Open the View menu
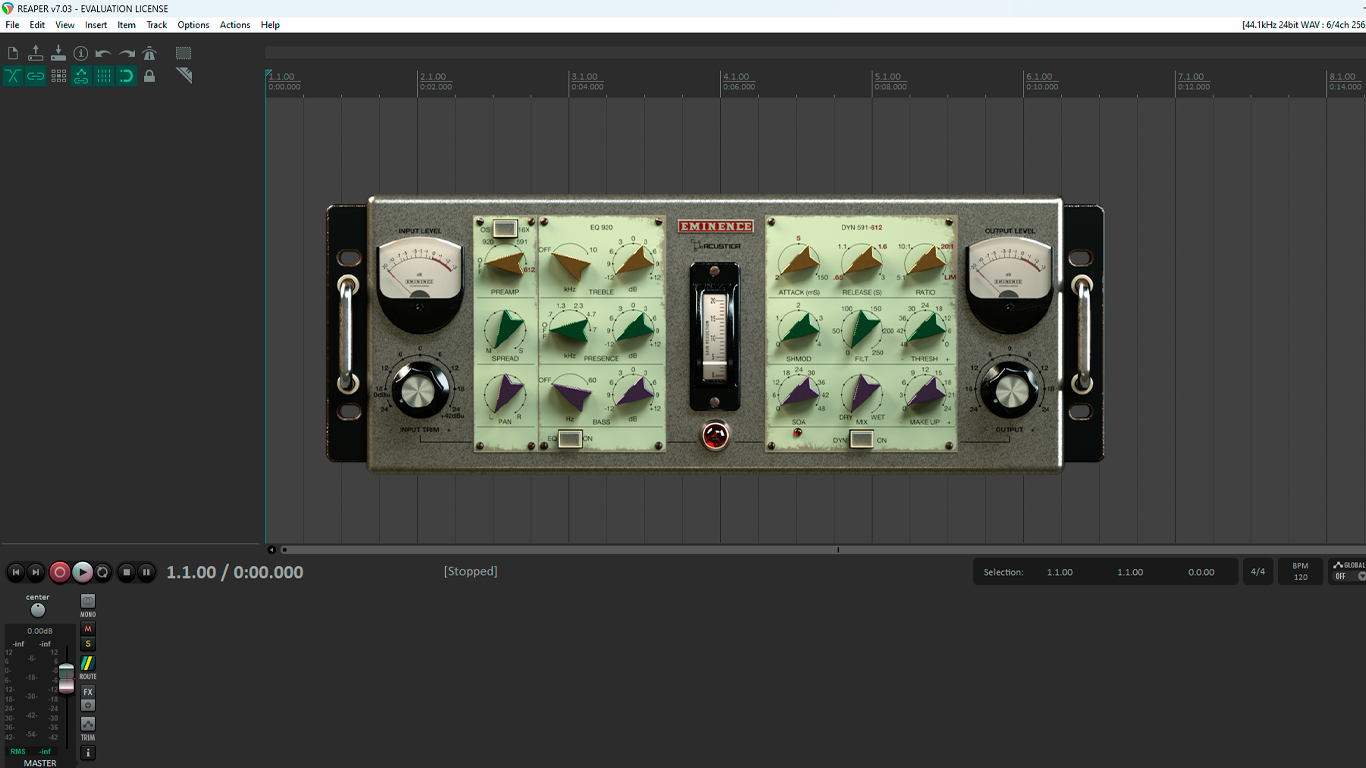 tap(65, 25)
